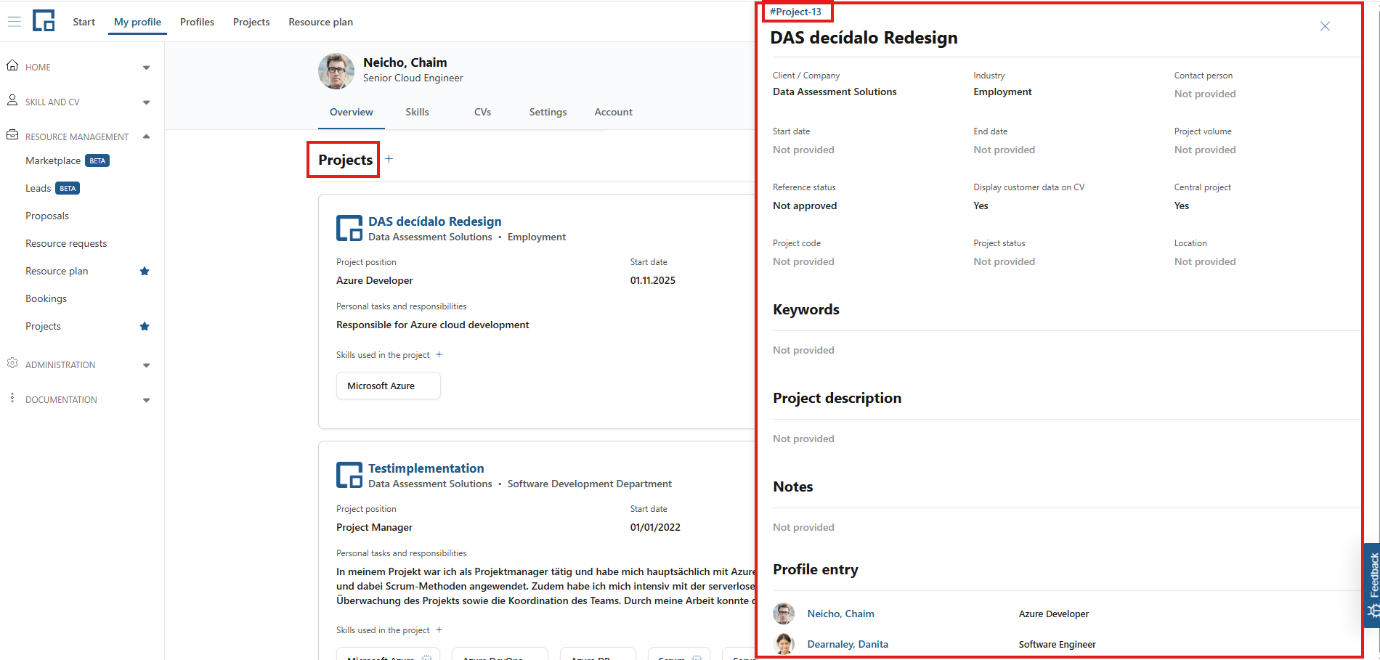1380x660 pixels.
Task: Collapse the RESOURCE MANAGEMENT section chevron
Action: [x=146, y=136]
